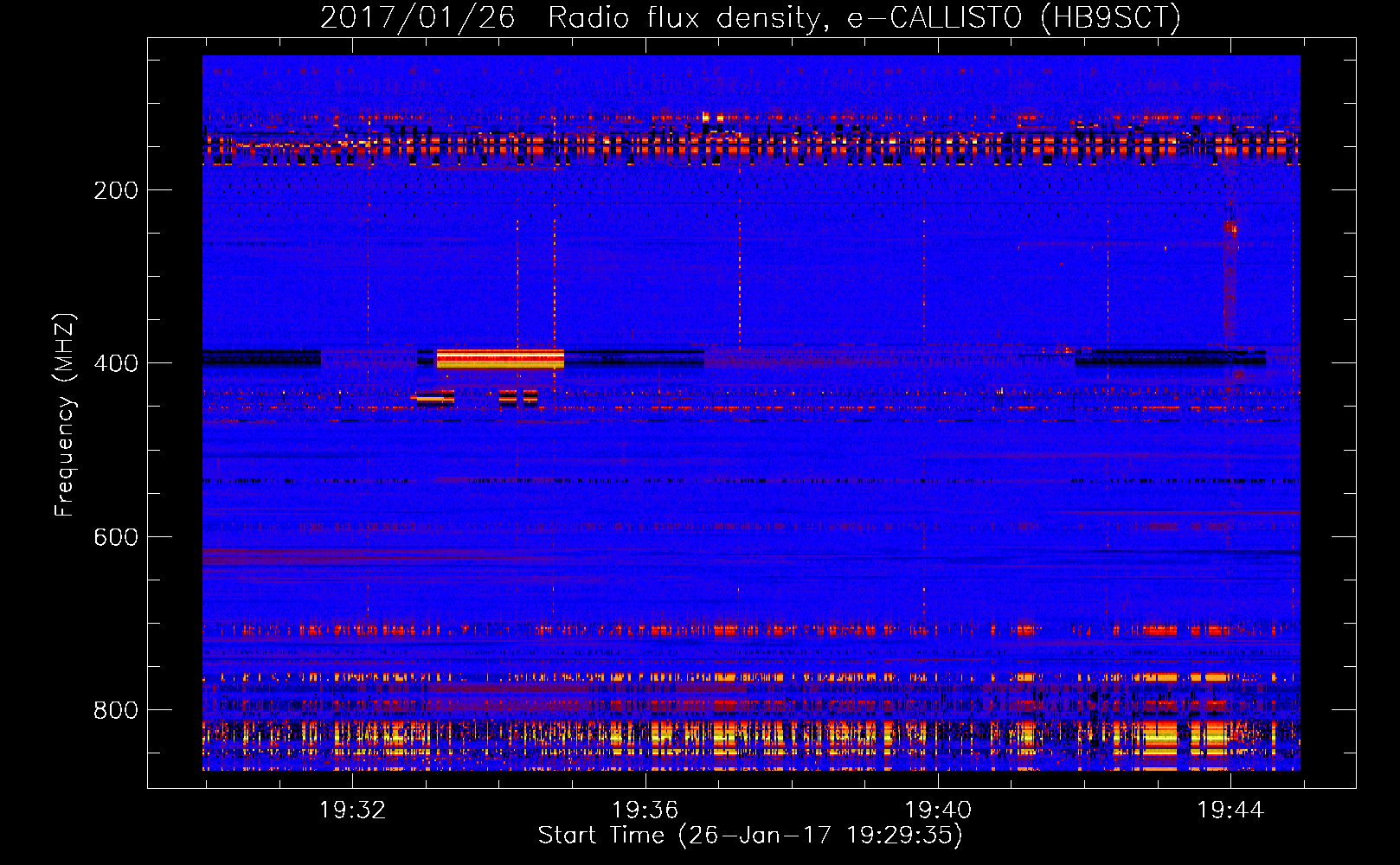Click the "19:32" time tick label
Image resolution: width=1400 pixels, height=865 pixels.
(x=352, y=811)
